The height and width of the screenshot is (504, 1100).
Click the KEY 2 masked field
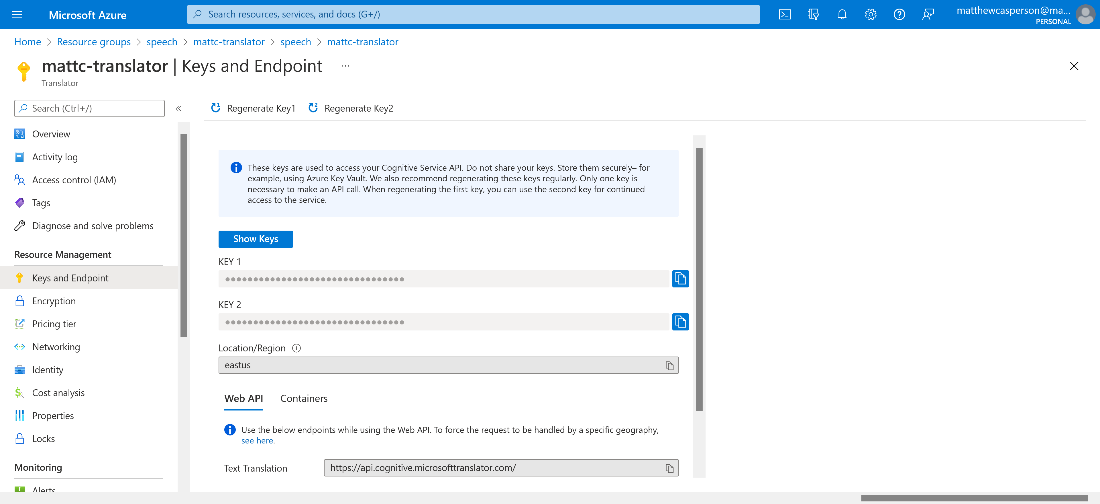tap(444, 321)
